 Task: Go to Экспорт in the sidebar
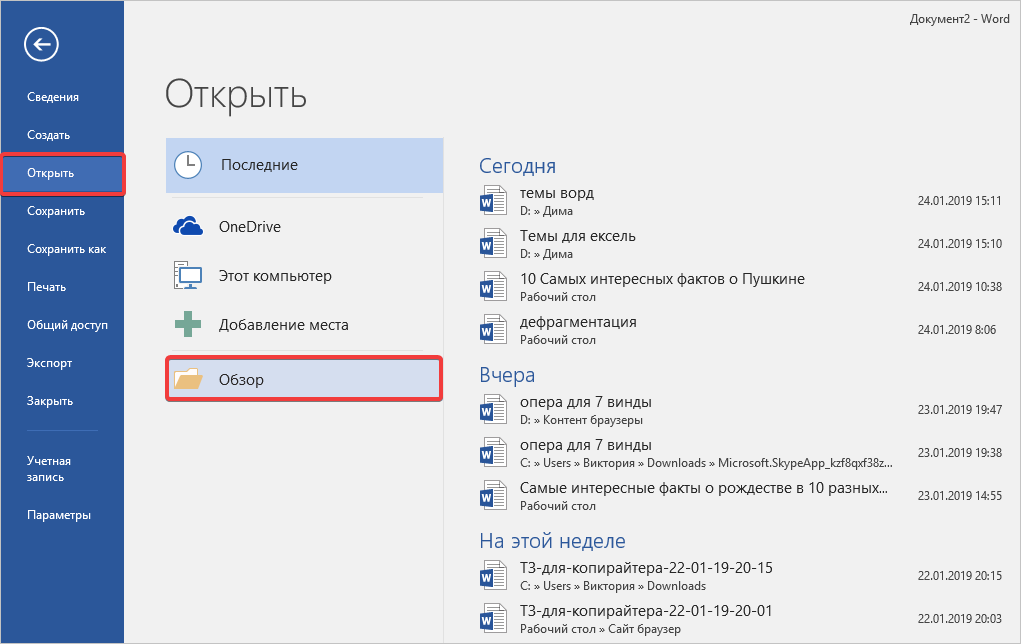[49, 363]
